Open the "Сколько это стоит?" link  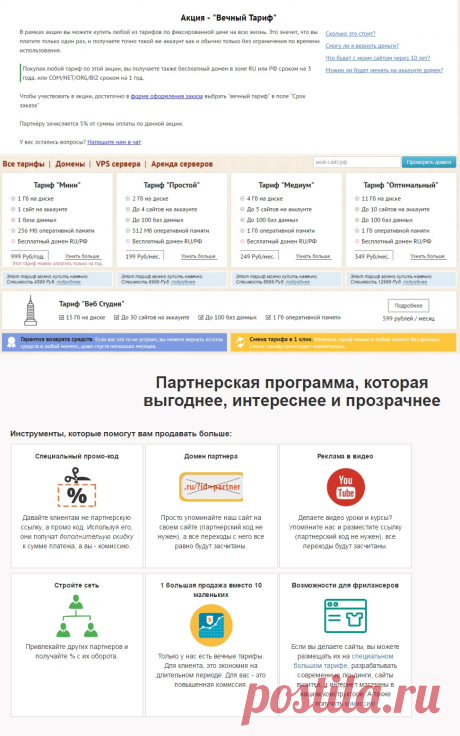[x=350, y=34]
